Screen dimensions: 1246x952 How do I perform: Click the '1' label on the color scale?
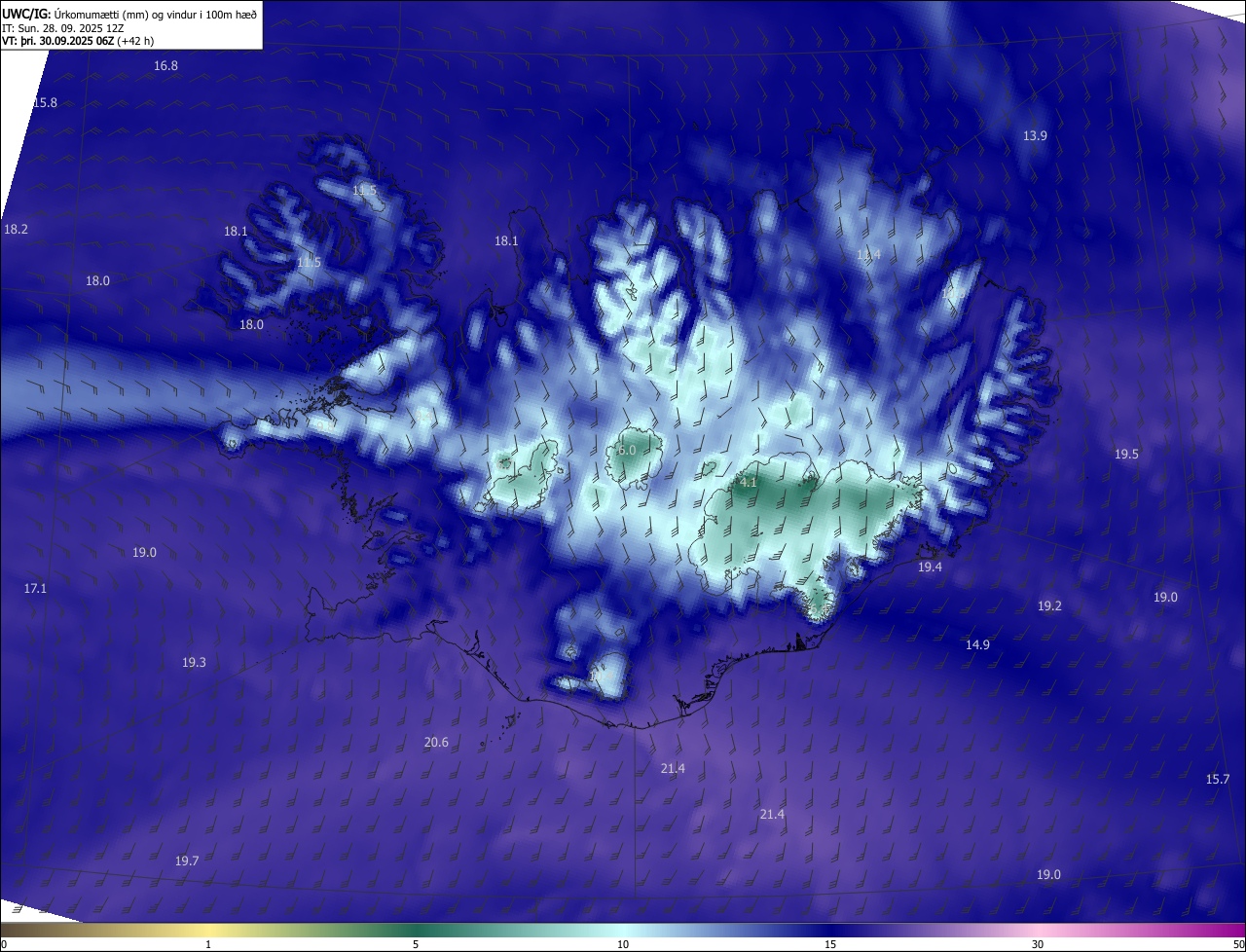(208, 944)
